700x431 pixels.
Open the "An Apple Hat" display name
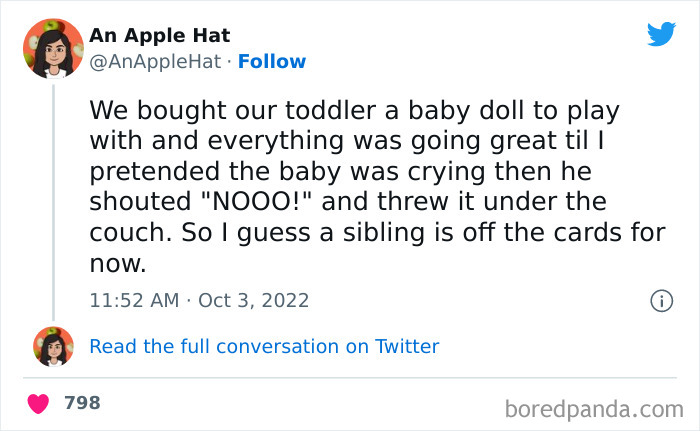point(160,36)
